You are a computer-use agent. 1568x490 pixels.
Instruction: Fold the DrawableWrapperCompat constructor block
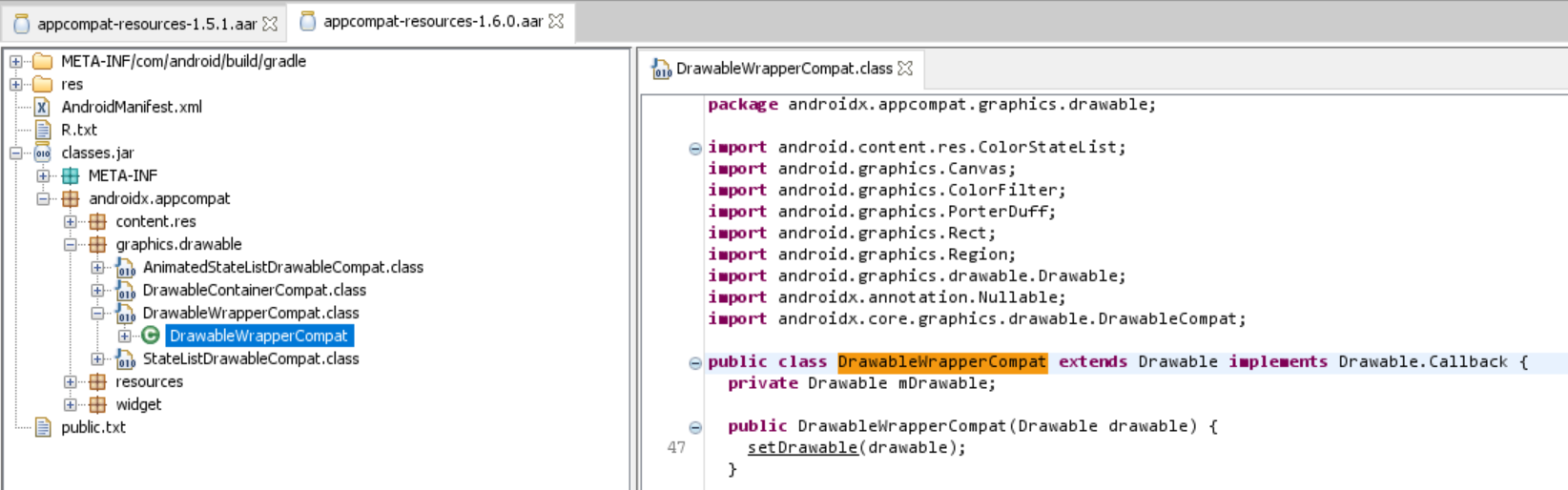pyautogui.click(x=695, y=427)
